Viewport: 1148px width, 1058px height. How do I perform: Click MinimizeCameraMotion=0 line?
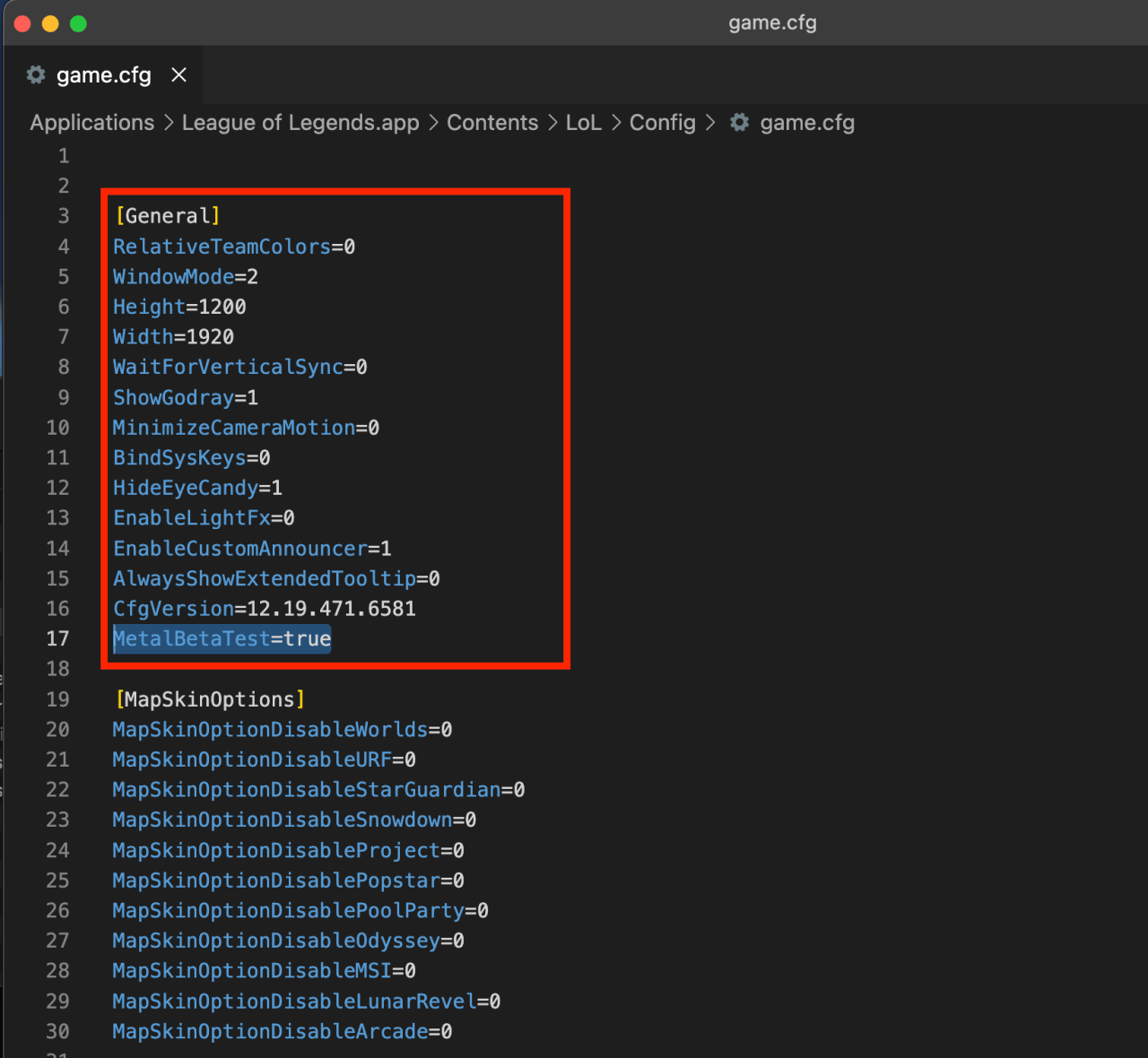[246, 428]
